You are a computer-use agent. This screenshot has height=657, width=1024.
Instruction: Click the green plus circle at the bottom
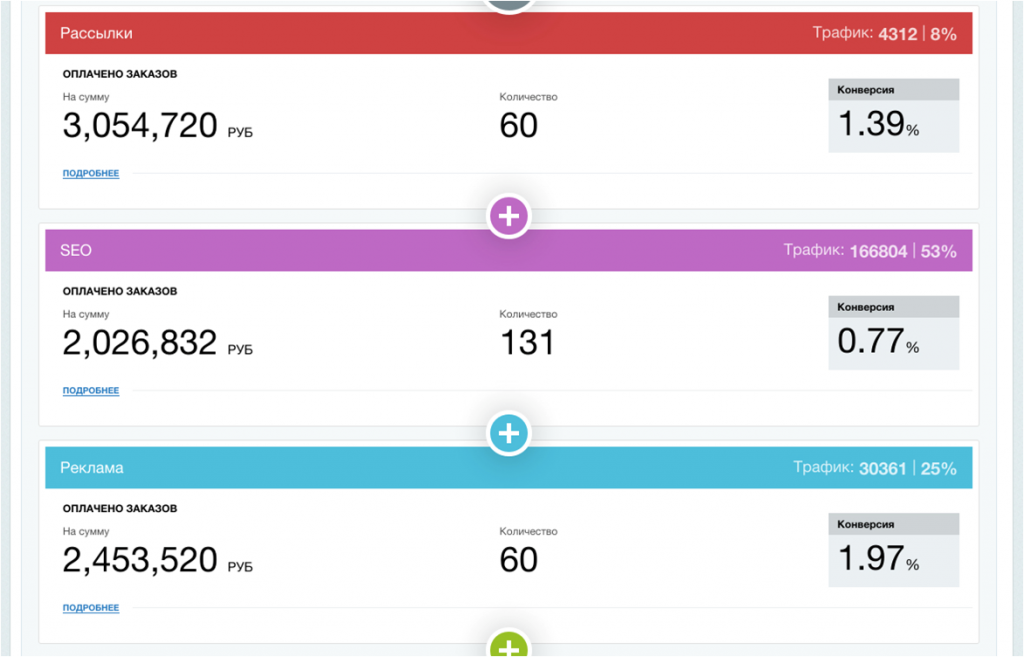(509, 645)
